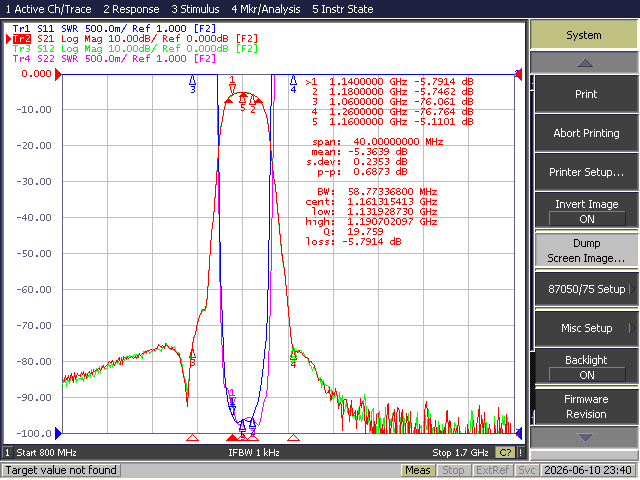The image size is (640, 480).
Task: Click blue marker 4 at top of graph
Action: (293, 83)
